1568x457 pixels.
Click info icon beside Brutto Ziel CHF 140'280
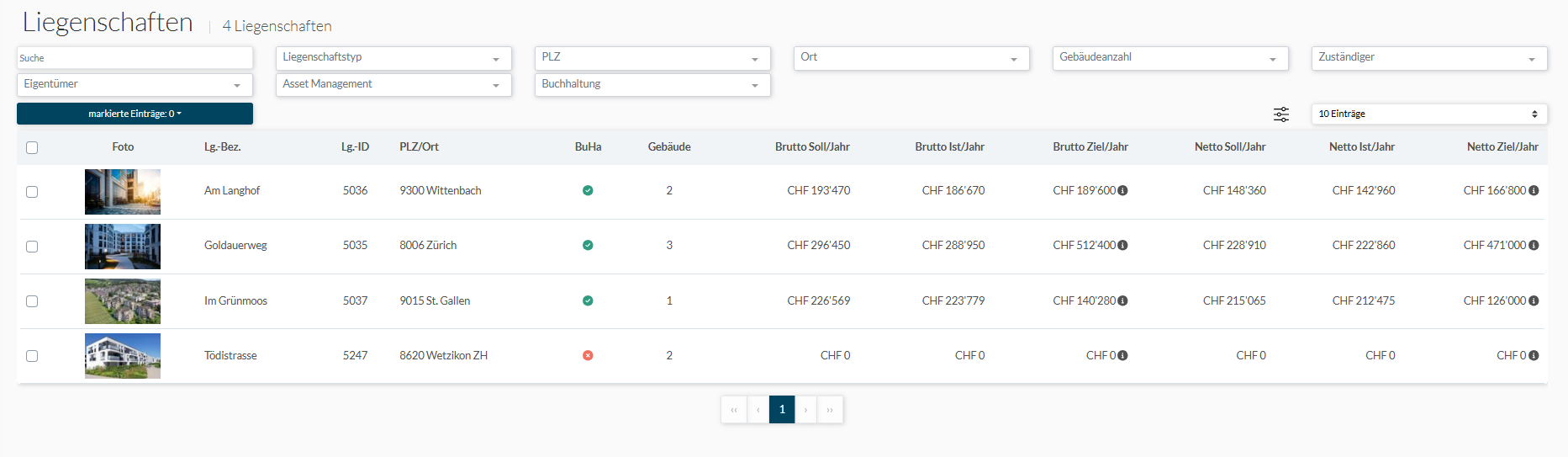coord(1122,300)
